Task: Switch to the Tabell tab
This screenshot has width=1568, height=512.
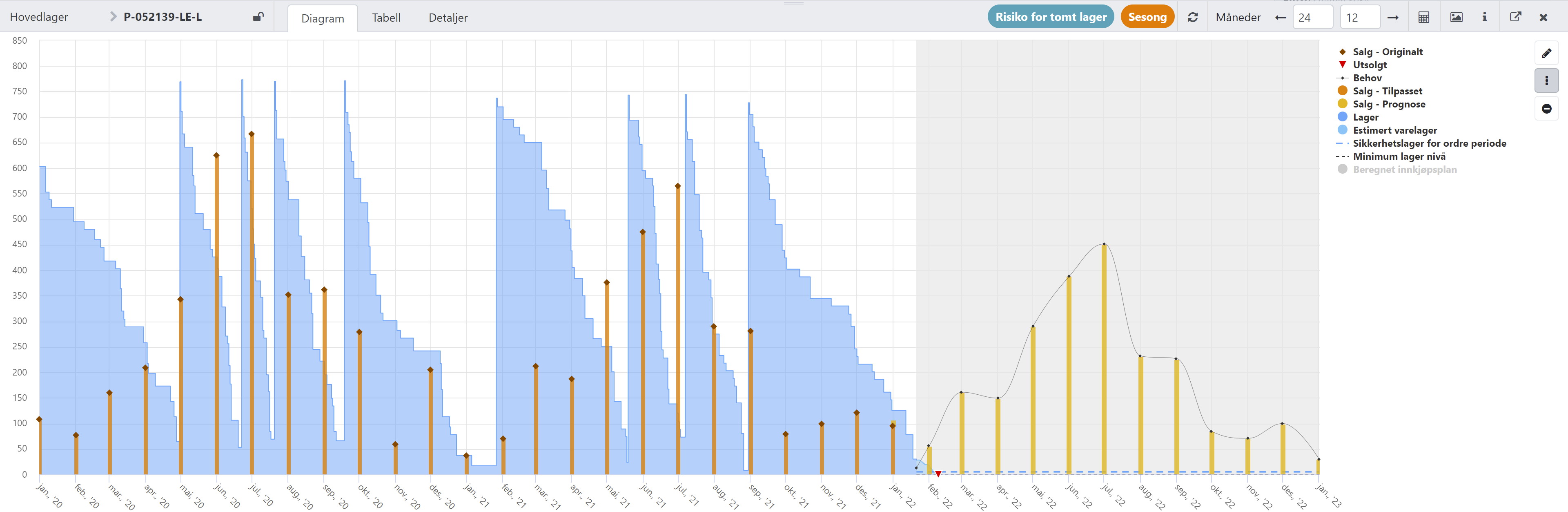Action: coord(386,18)
